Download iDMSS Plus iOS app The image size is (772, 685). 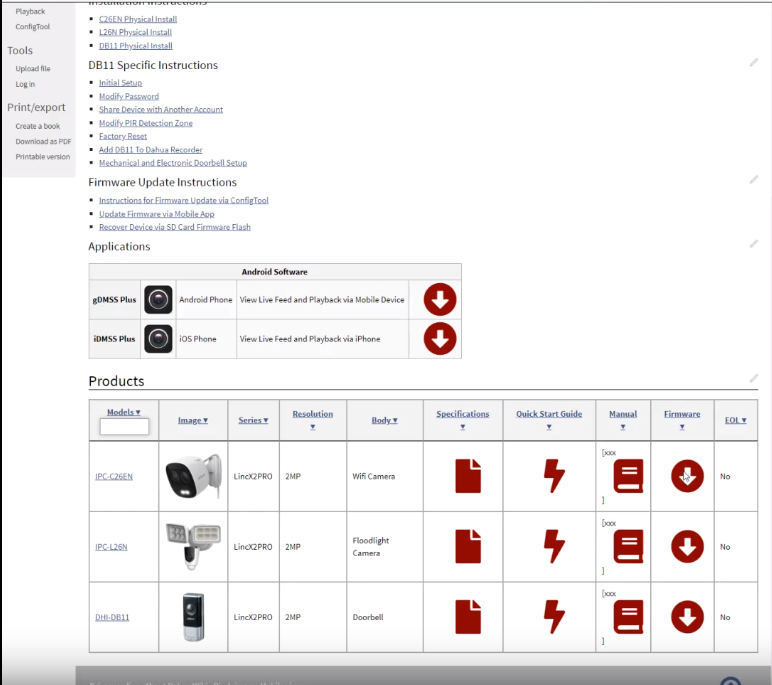coord(440,339)
